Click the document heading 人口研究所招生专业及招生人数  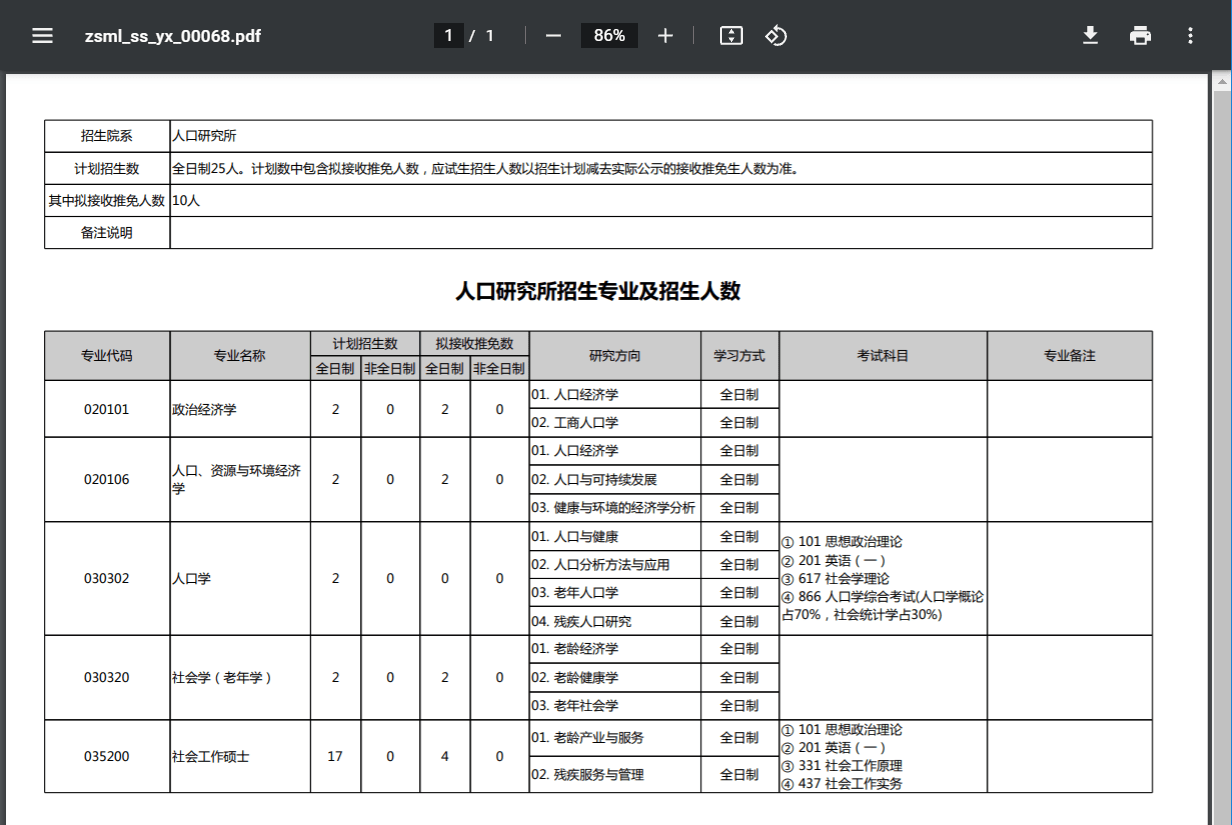598,291
